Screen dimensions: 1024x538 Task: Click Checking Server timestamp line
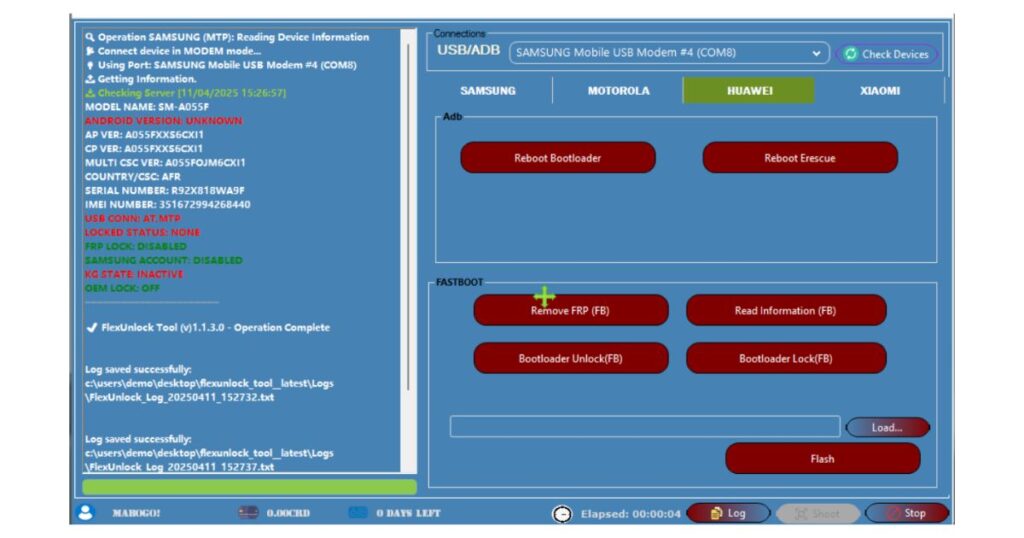coord(185,93)
